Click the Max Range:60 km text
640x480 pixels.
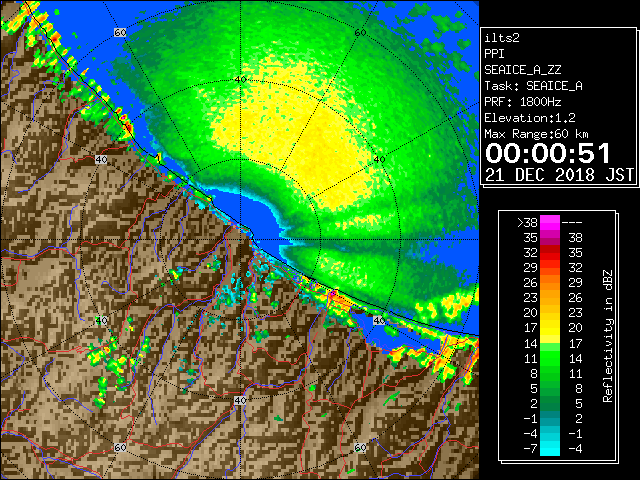coord(536,134)
